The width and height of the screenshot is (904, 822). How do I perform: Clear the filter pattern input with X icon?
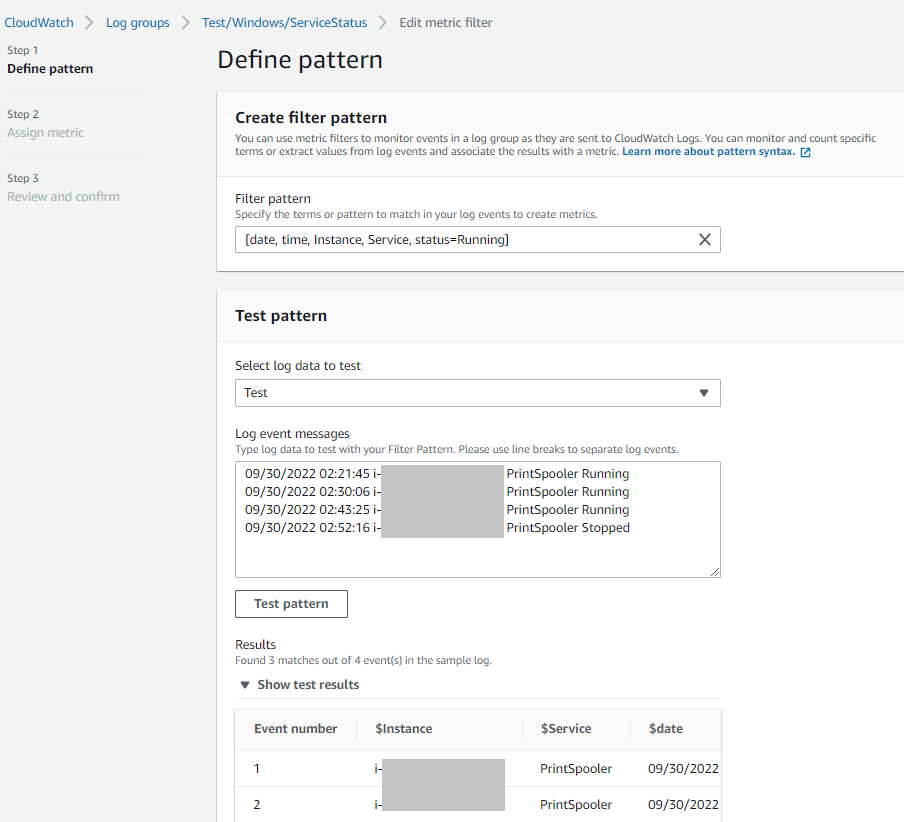coord(705,239)
